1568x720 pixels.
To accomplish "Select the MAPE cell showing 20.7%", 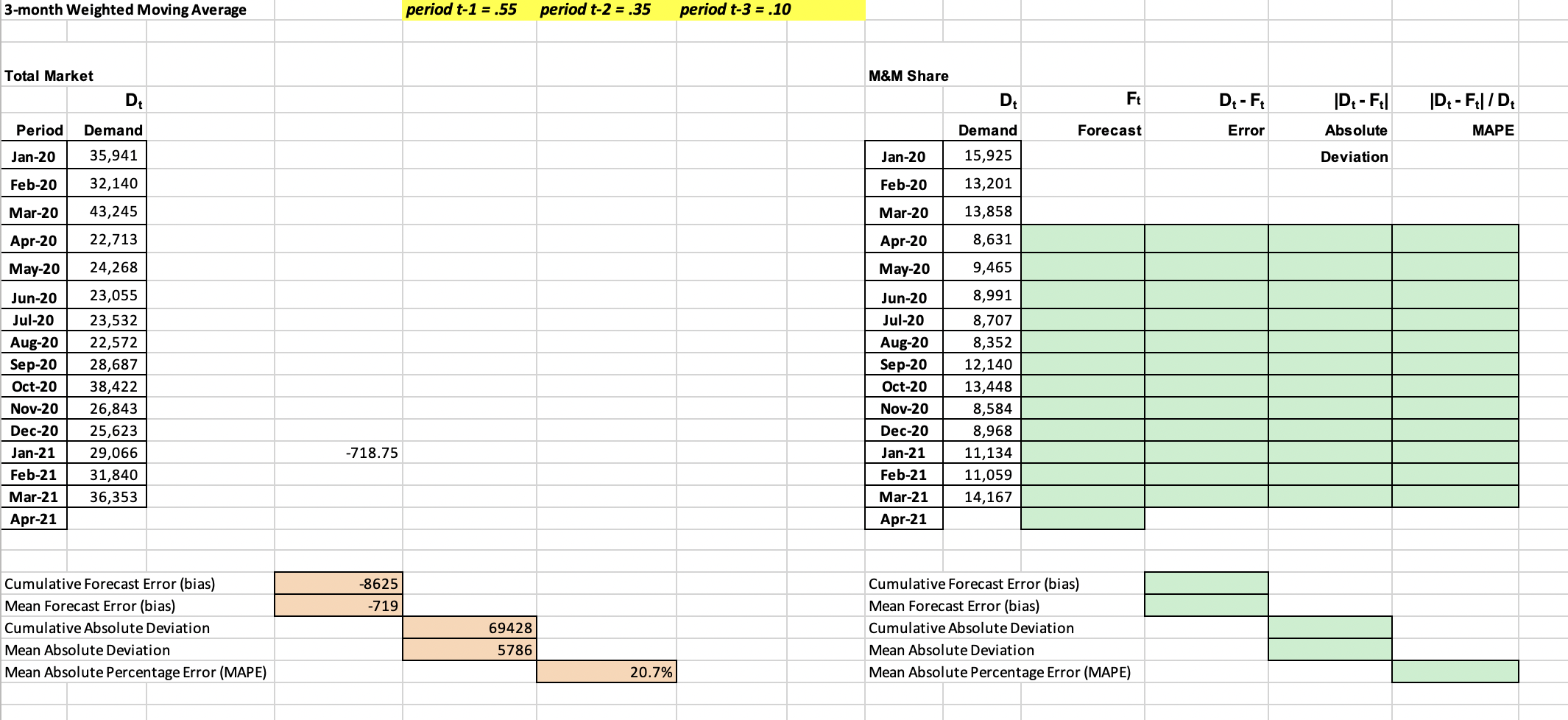I will pyautogui.click(x=606, y=671).
